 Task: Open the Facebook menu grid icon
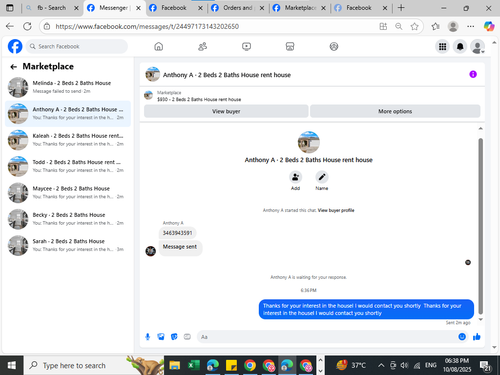coord(442,47)
